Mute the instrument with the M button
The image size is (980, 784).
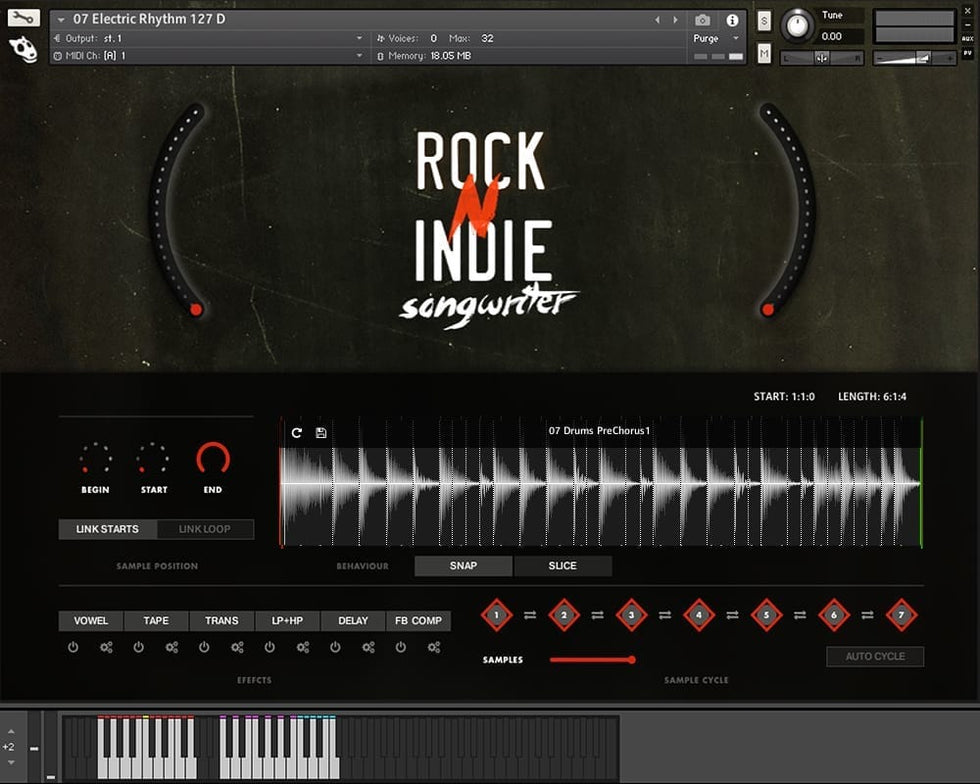764,54
